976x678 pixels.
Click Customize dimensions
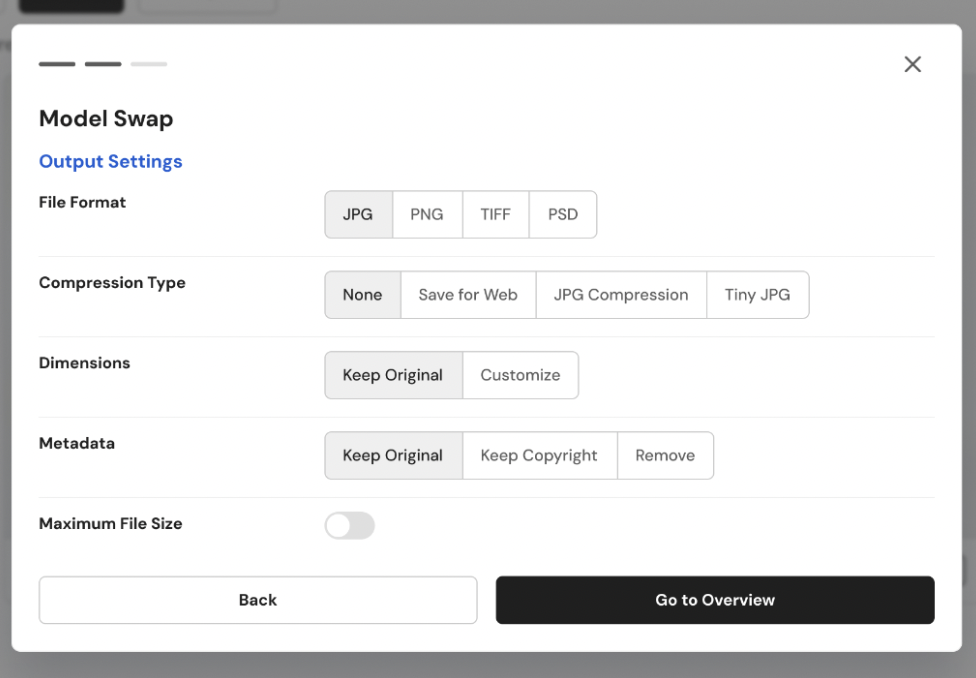520,375
